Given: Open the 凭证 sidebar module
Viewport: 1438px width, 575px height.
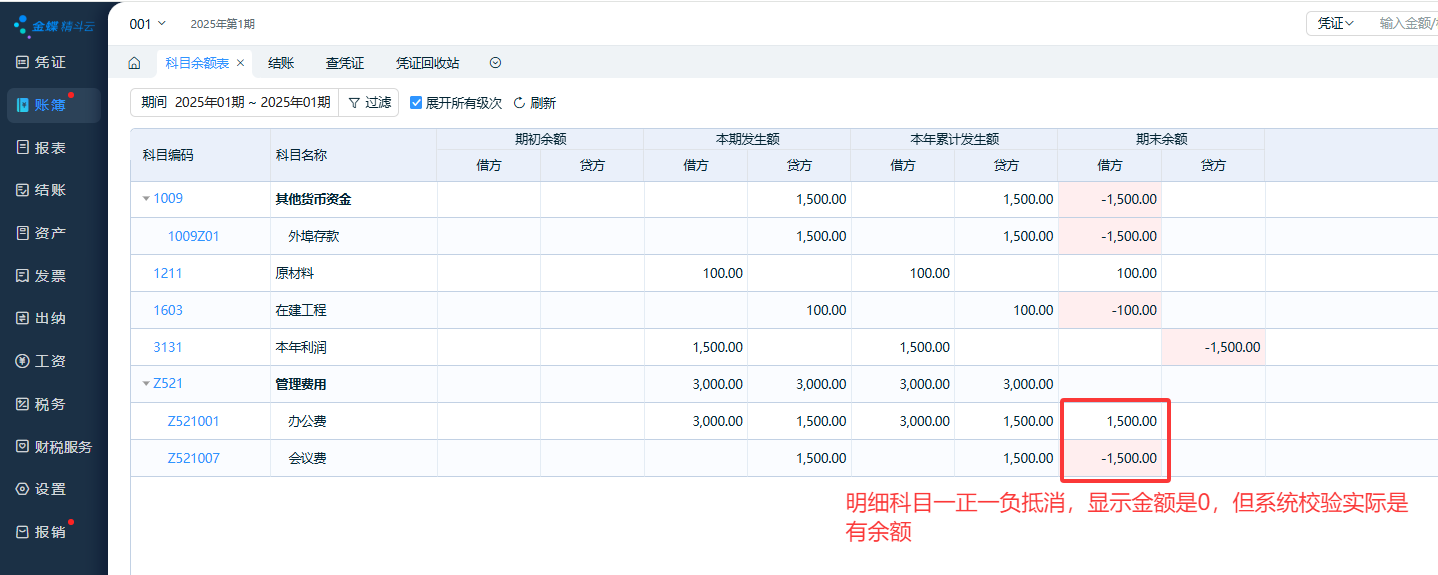Looking at the screenshot, I should 41,62.
